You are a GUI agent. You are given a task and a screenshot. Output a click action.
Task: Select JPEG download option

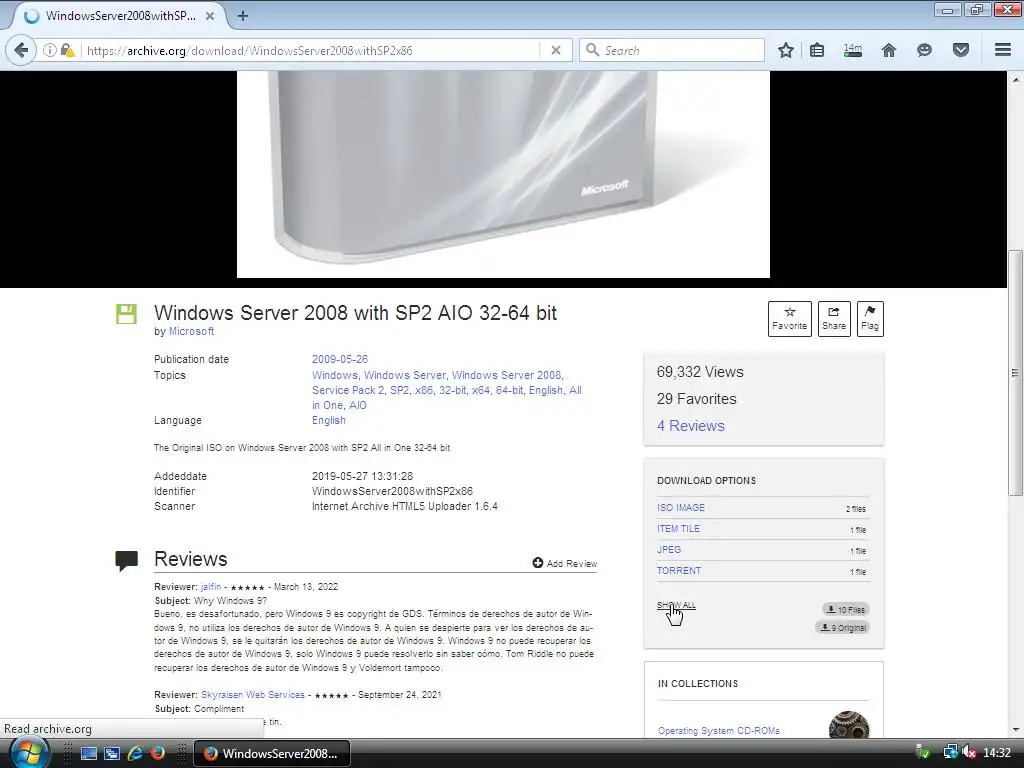(669, 549)
